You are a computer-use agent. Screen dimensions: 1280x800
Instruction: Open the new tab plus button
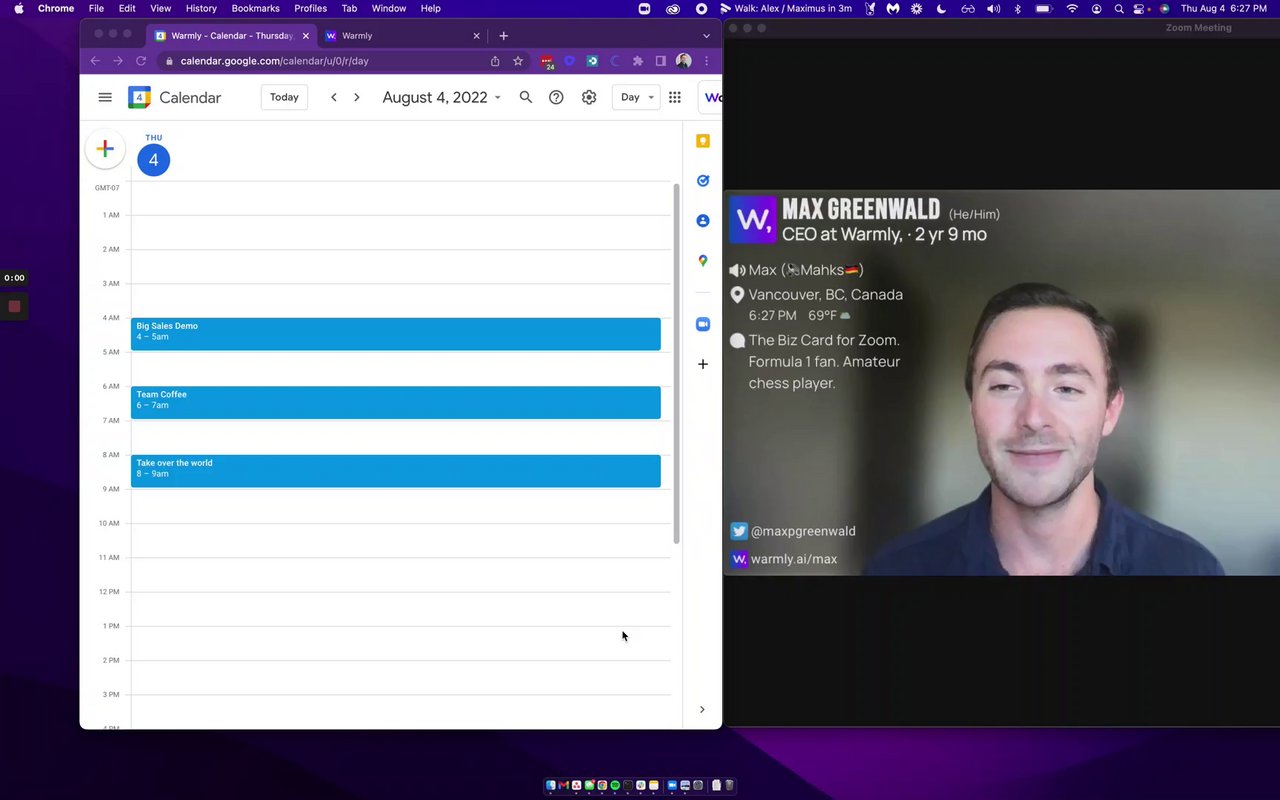(503, 35)
